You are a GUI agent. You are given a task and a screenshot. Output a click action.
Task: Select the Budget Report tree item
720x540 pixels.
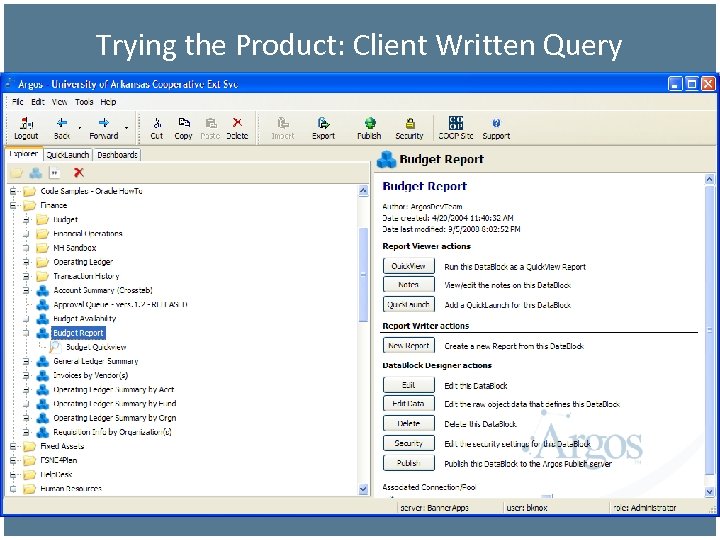[79, 333]
